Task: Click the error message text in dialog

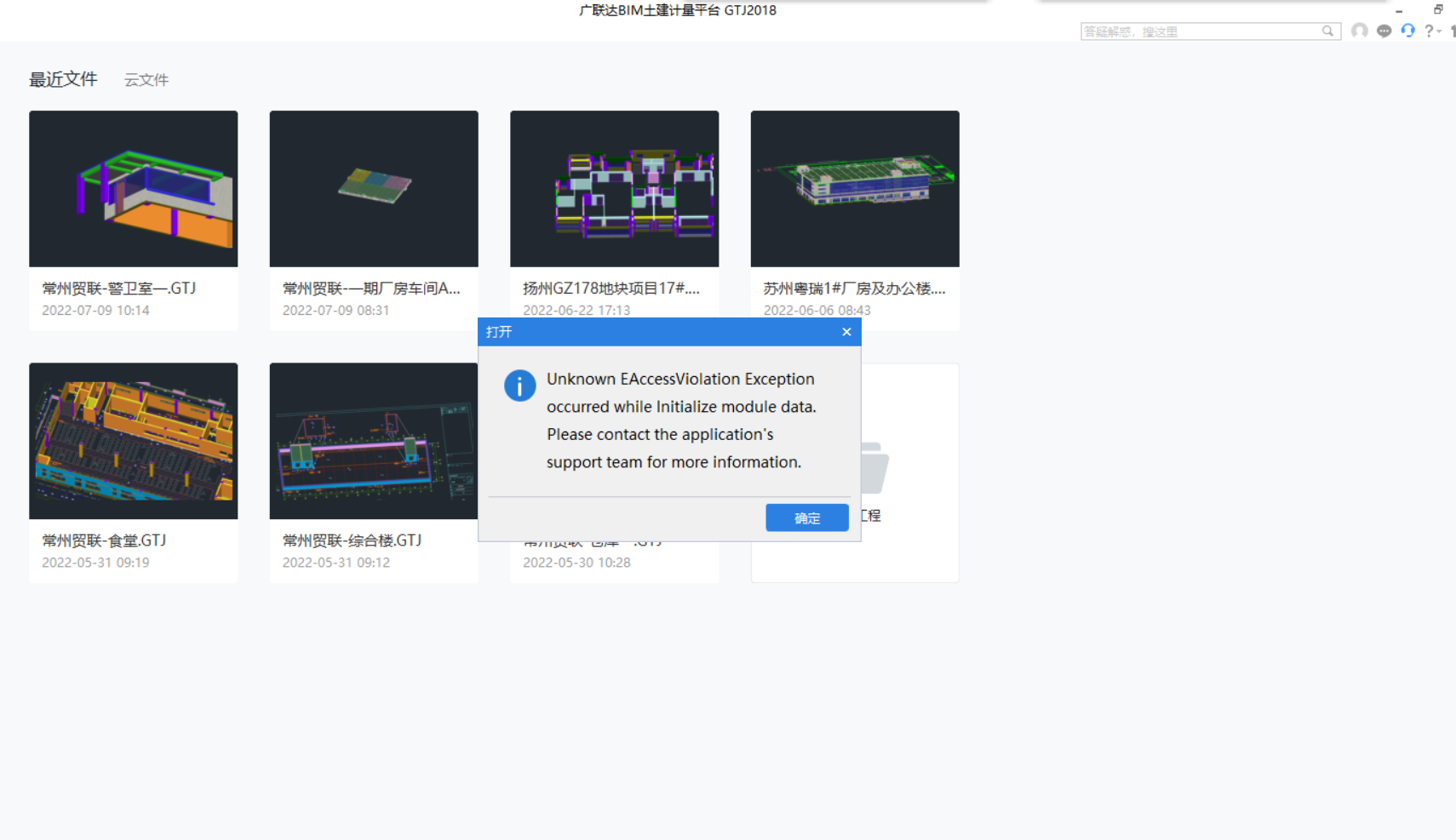Action: (x=681, y=420)
